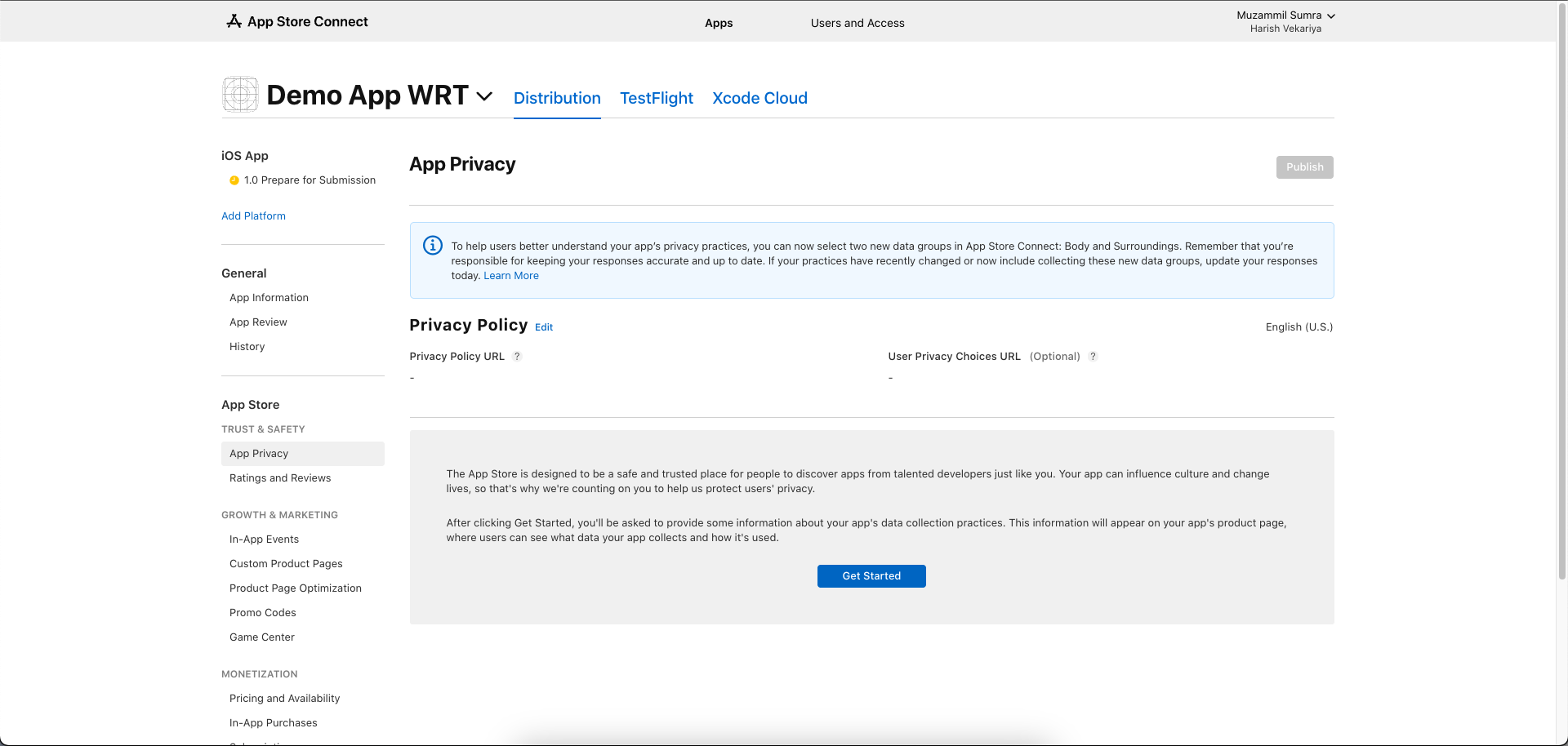Click the yellow status dot beside 1.0 Prepare for Submission
1568x746 pixels.
click(234, 180)
